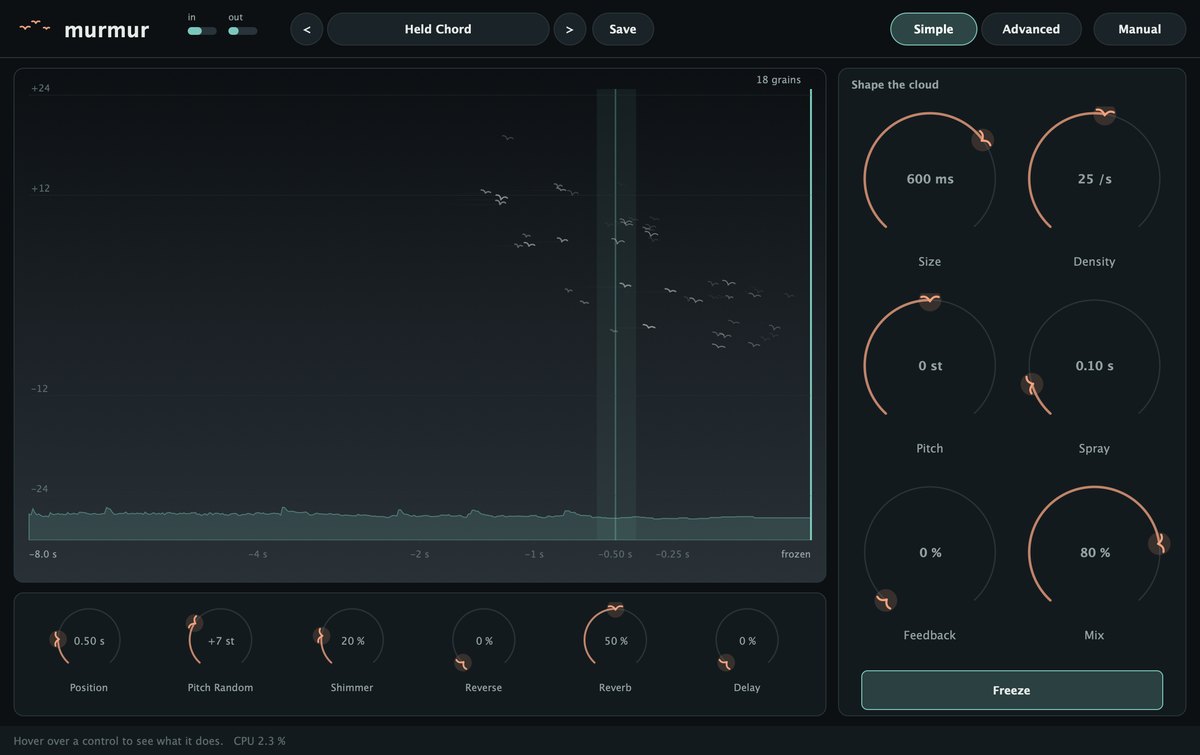Screen dimensions: 1200x755
Task: Click the bird handle on Pitch knob
Action: pyautogui.click(x=930, y=300)
